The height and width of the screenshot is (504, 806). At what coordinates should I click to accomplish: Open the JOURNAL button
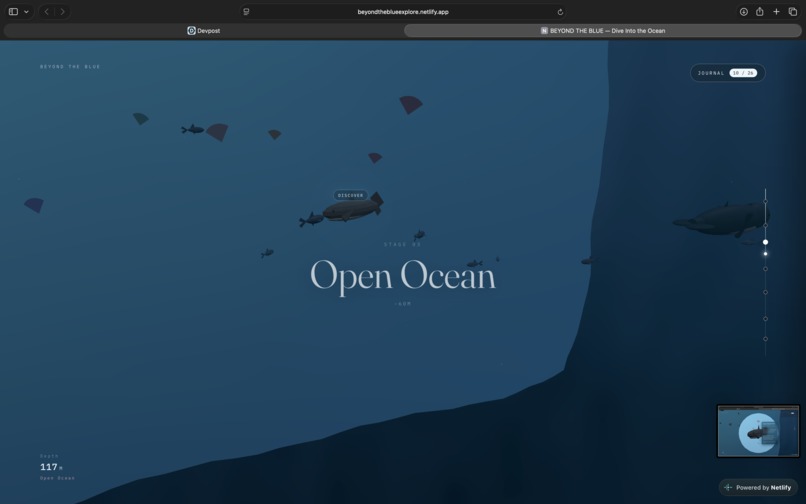point(727,73)
